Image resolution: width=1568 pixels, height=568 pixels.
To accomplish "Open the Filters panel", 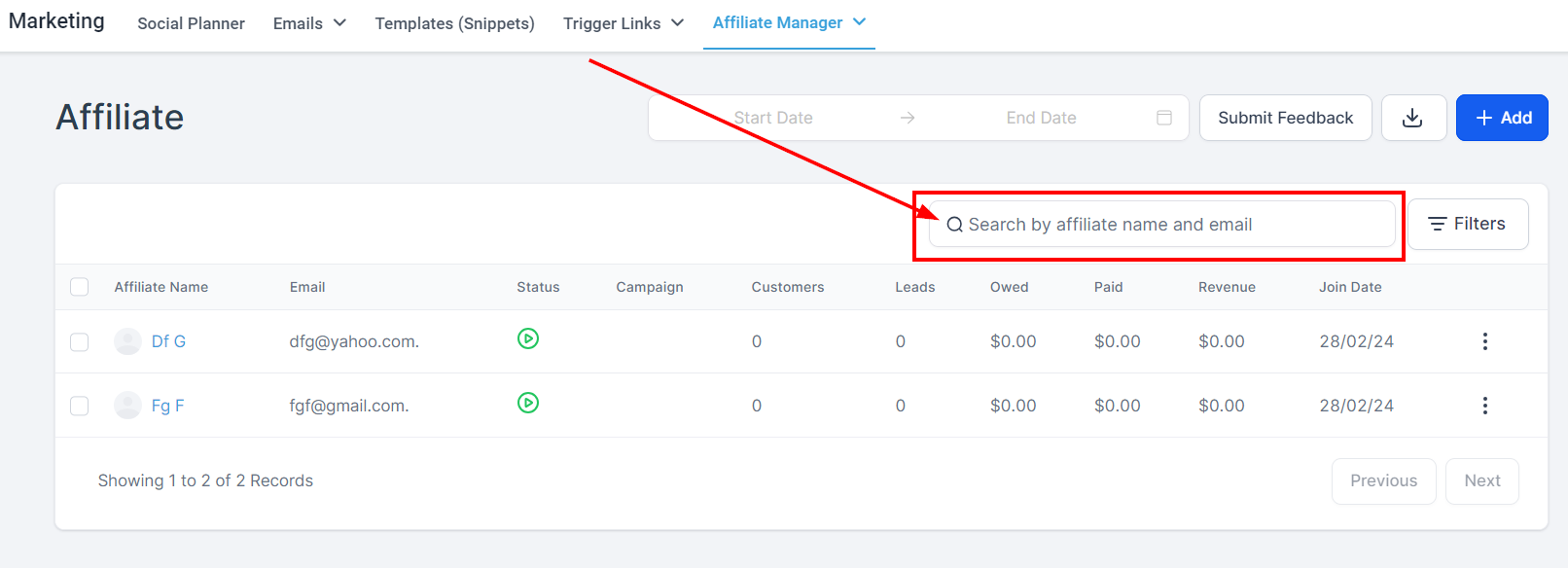I will [x=1467, y=225].
